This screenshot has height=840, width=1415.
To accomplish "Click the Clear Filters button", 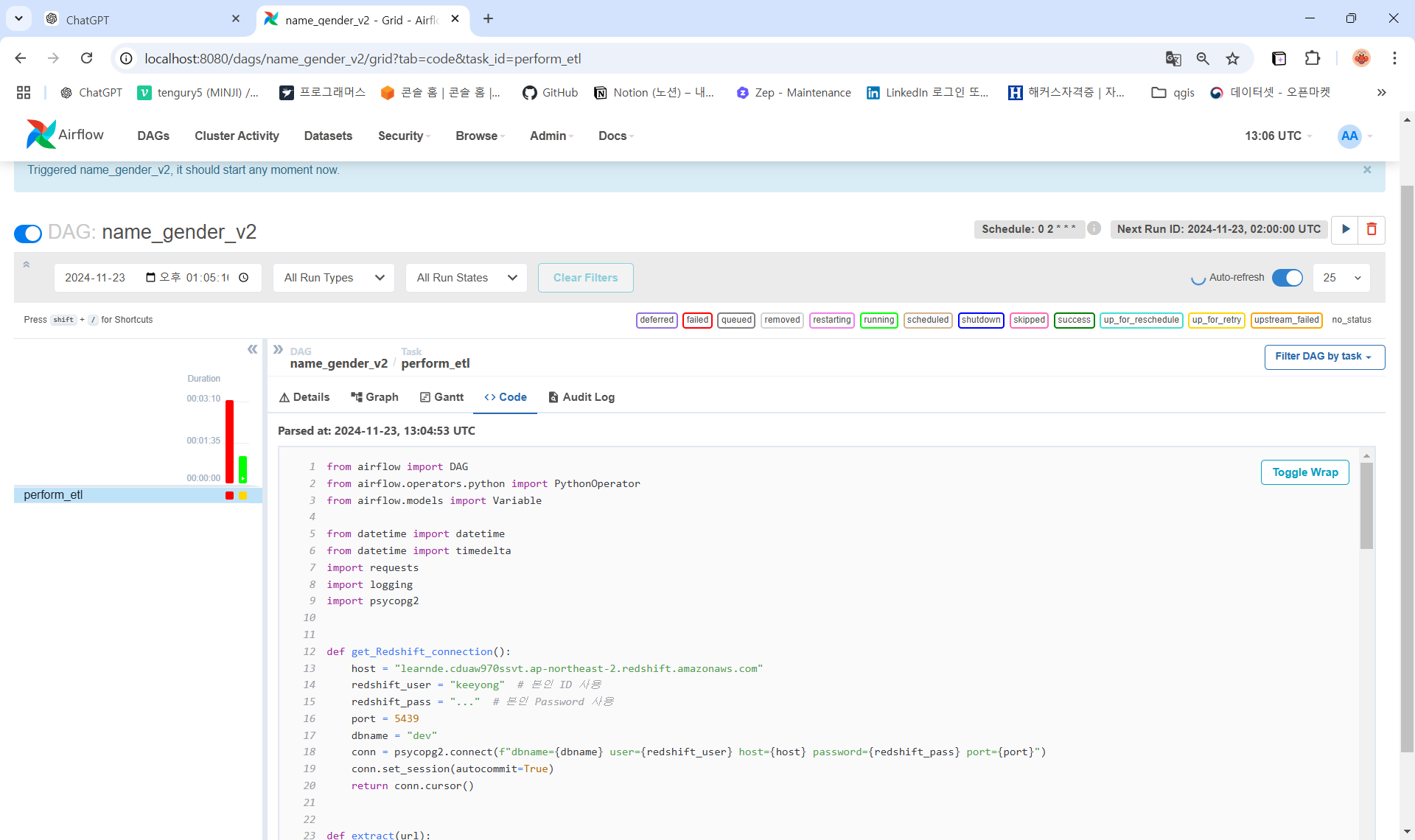I will pyautogui.click(x=585, y=278).
